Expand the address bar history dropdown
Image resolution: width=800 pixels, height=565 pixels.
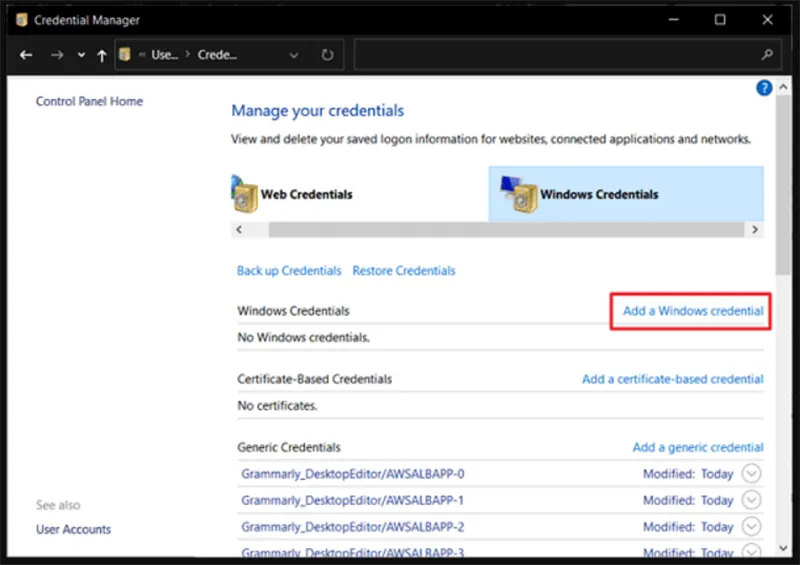coord(294,55)
